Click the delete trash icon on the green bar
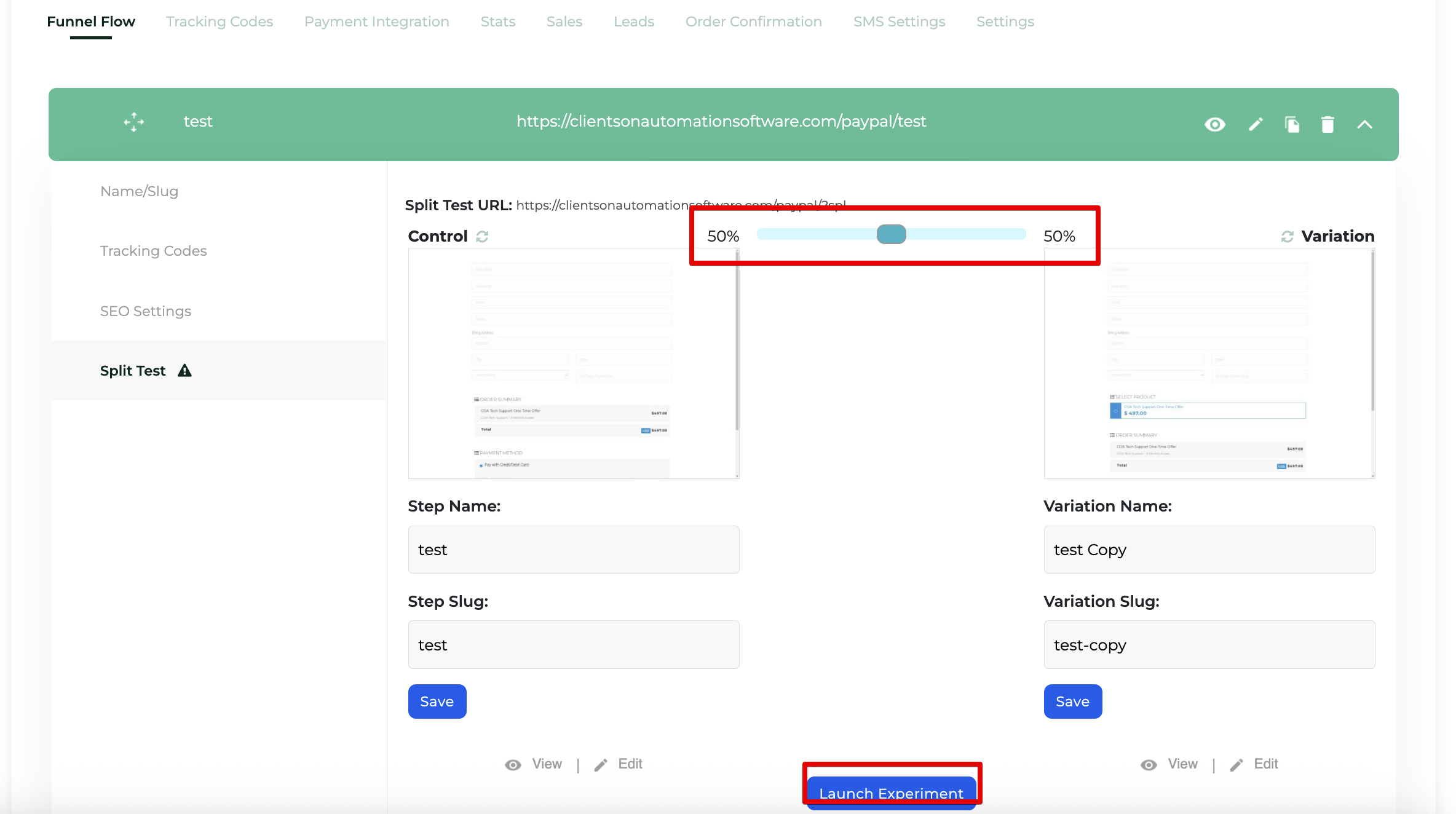1456x814 pixels. click(1327, 124)
